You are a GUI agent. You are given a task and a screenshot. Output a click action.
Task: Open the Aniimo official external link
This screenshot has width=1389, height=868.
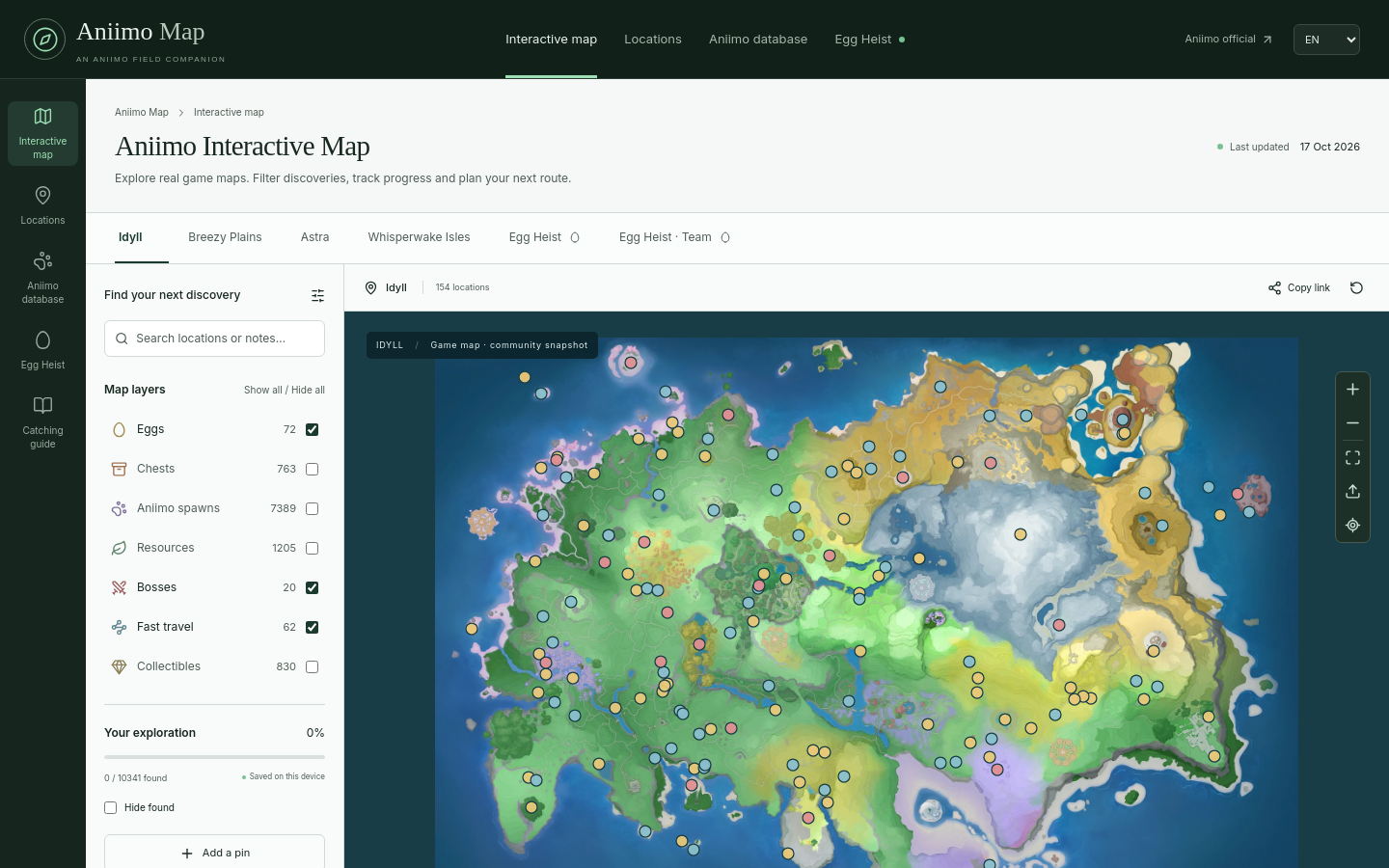[x=1228, y=40]
